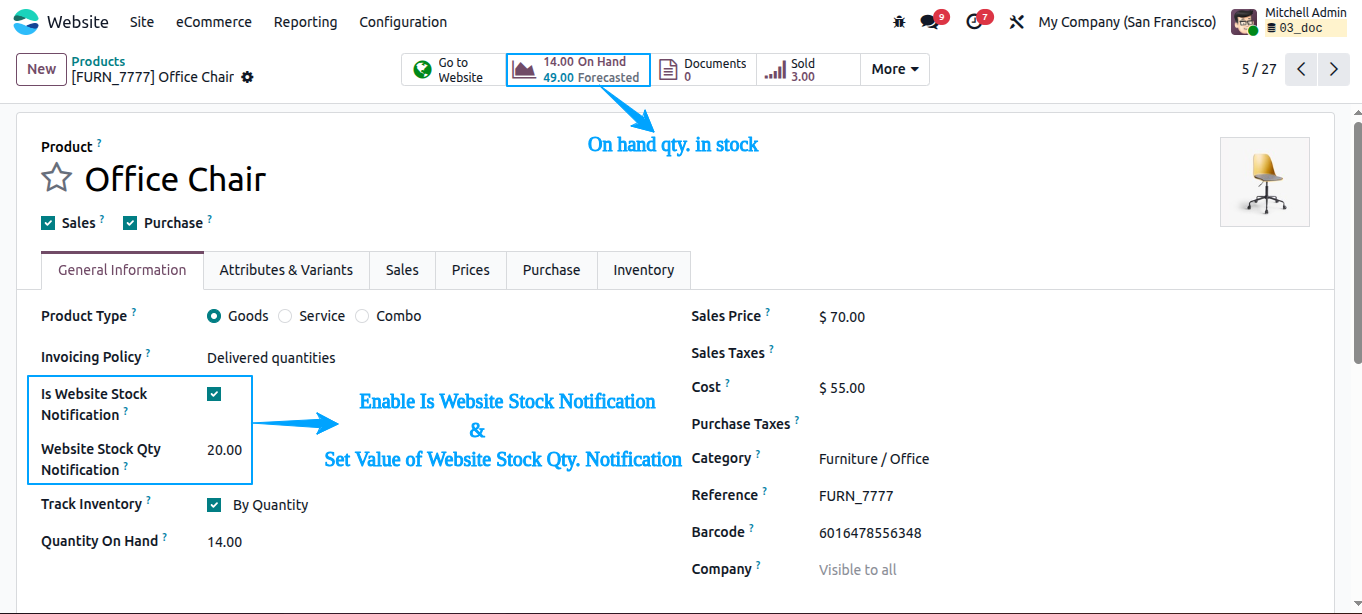Click the debug bug icon
The width and height of the screenshot is (1362, 614).
899,22
